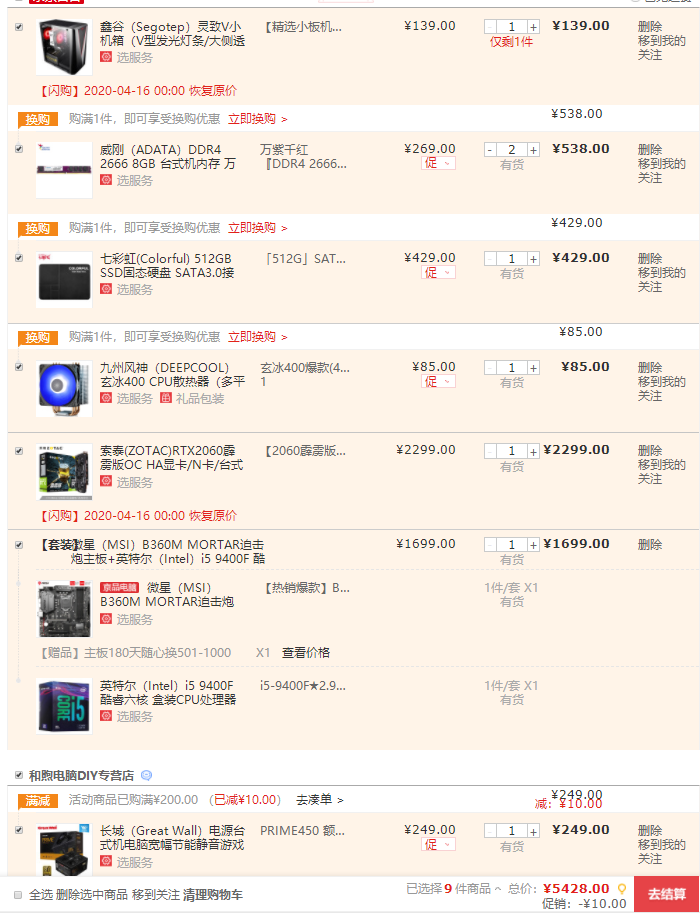Open 选服务 icon under Intel i5 9400F
The width and height of the screenshot is (700, 914).
105,716
